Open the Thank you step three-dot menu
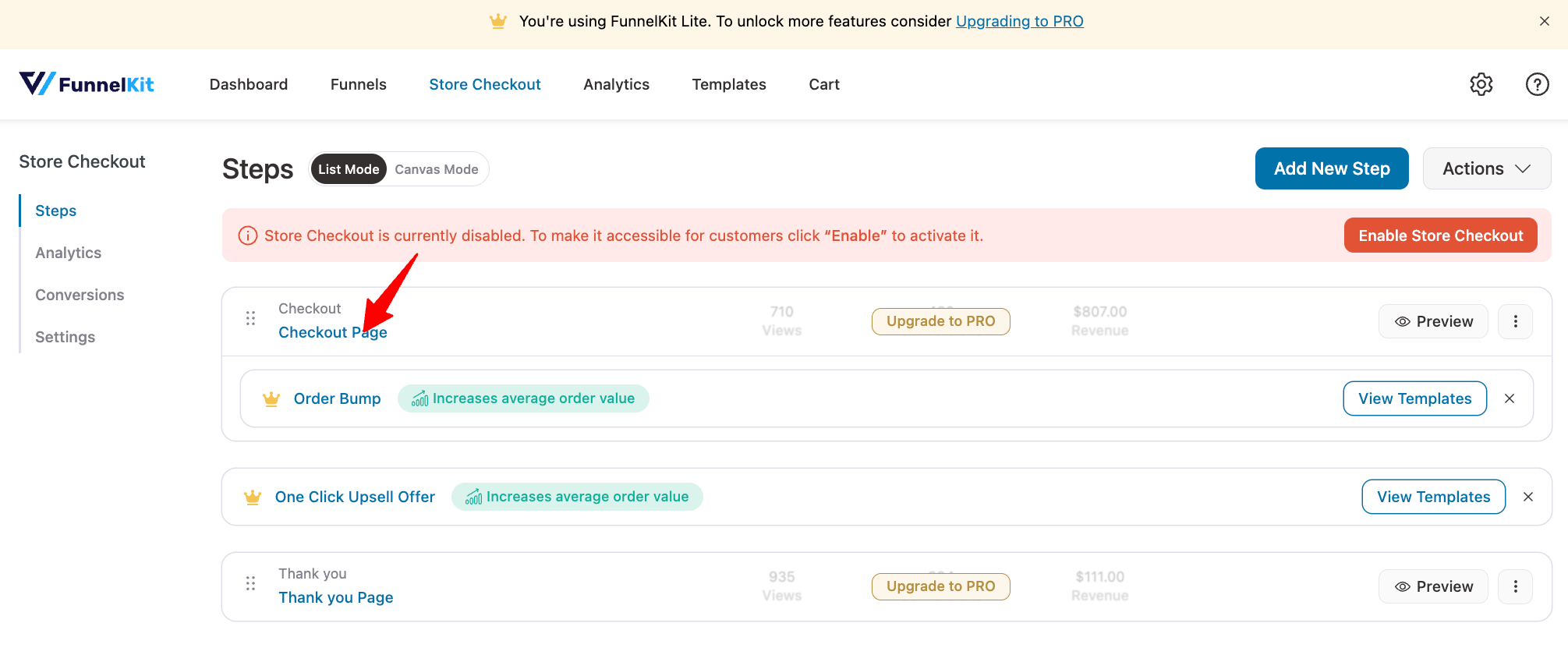 (x=1515, y=586)
